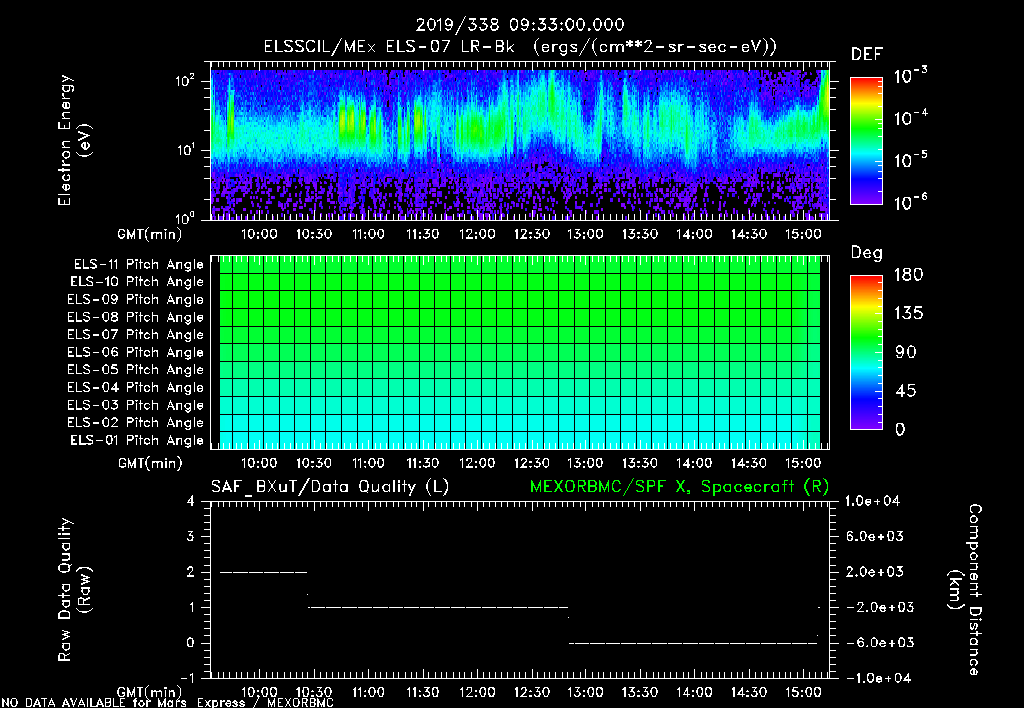
Task: Select the ELS-04 Pitch Angle row label
Action: click(136, 387)
